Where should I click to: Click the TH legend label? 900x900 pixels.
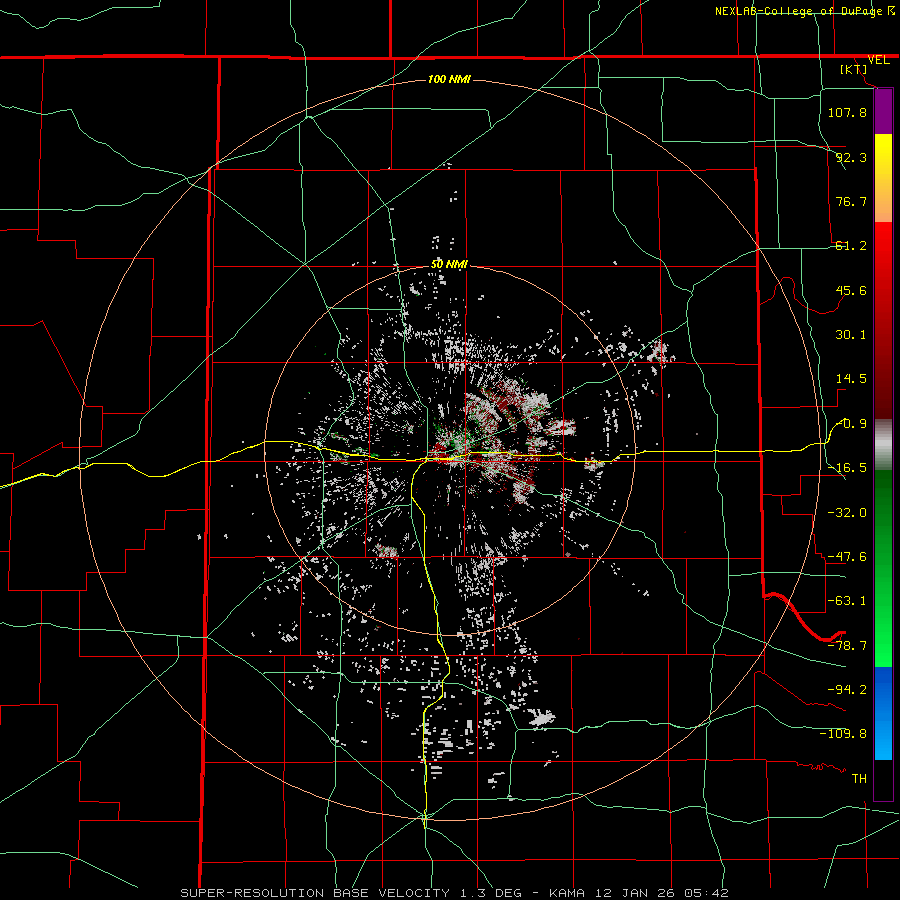[x=859, y=778]
